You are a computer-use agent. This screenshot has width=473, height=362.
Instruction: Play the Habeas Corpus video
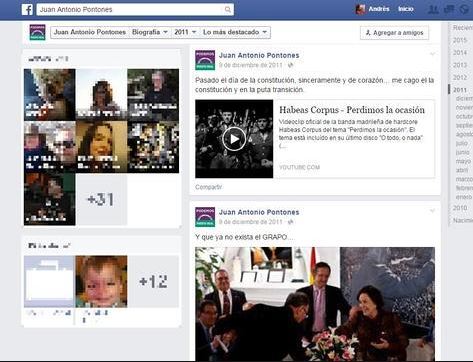pos(234,139)
